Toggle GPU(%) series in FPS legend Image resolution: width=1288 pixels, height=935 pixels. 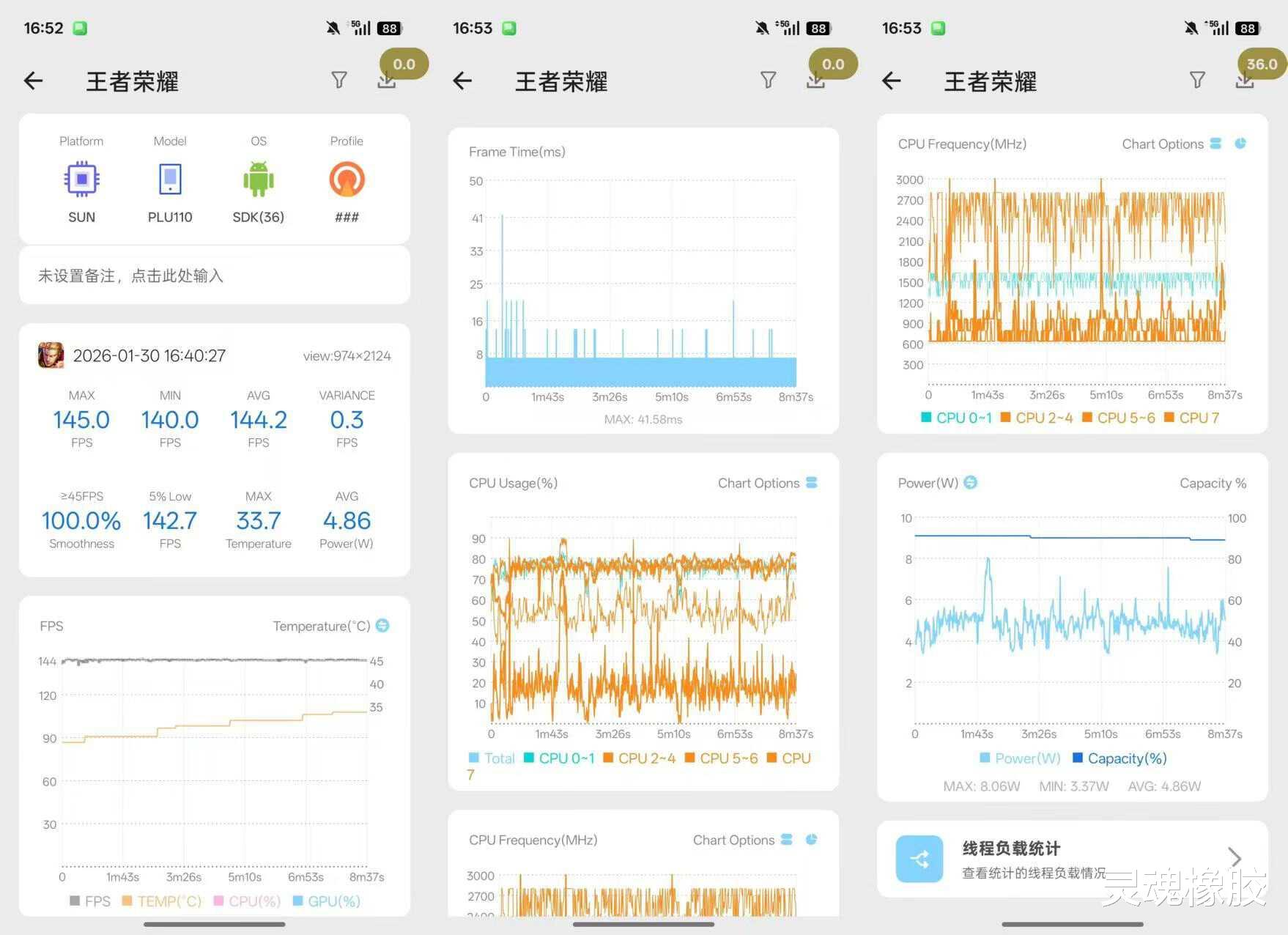point(326,901)
